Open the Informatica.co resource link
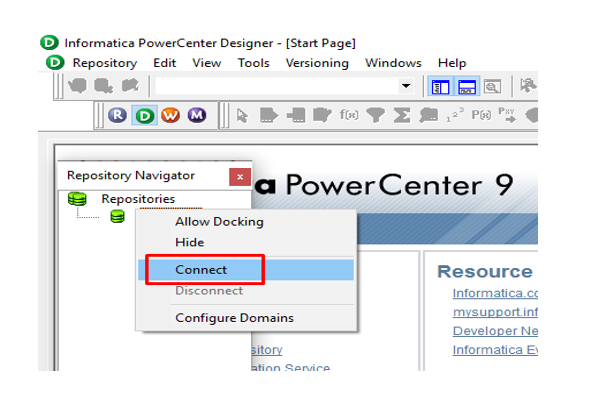The height and width of the screenshot is (411, 596). click(495, 293)
